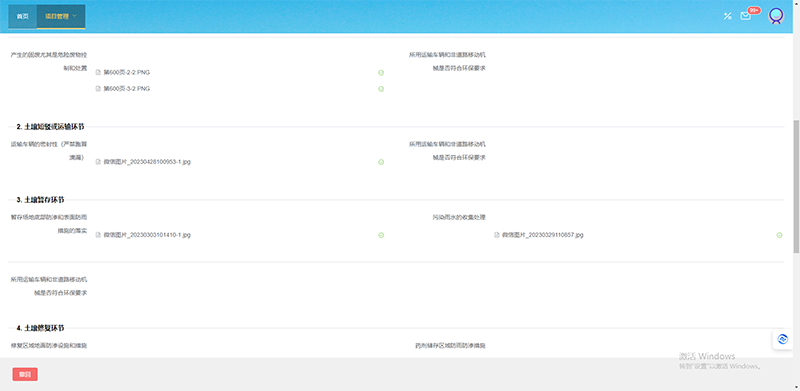Click green status icon for 第600页-2-2.PNG
The image size is (800, 391).
[x=381, y=72]
